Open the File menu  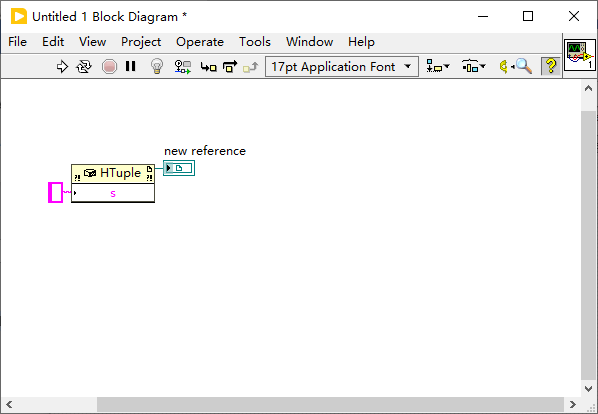coord(18,42)
